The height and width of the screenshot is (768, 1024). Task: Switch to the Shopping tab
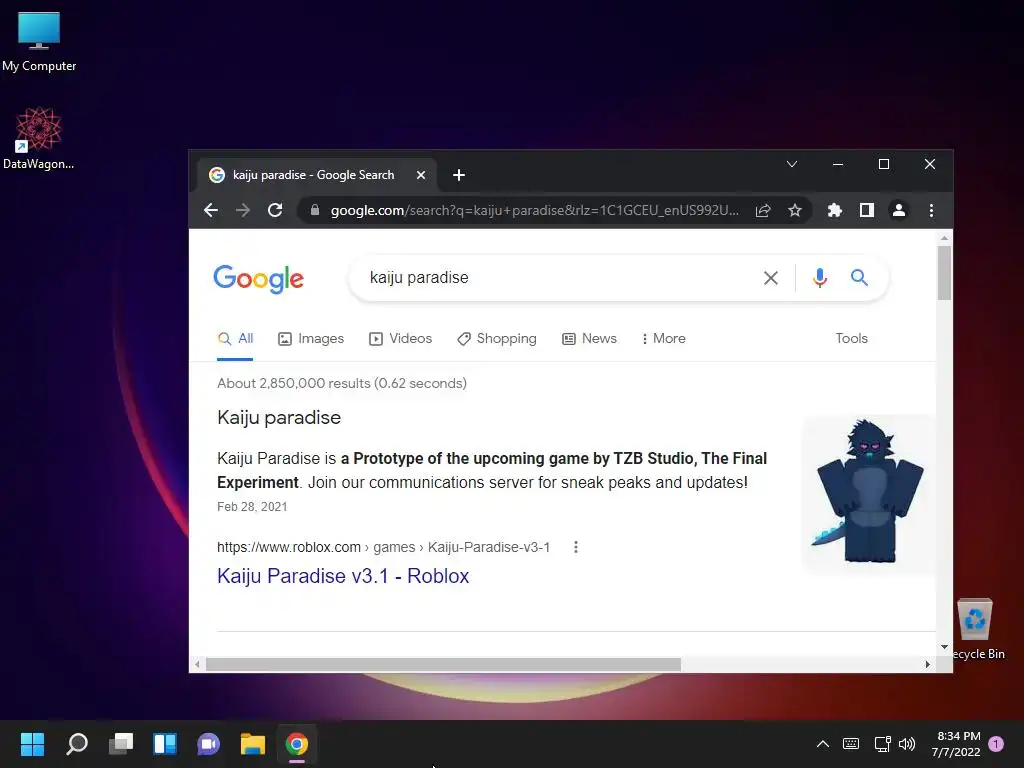496,338
